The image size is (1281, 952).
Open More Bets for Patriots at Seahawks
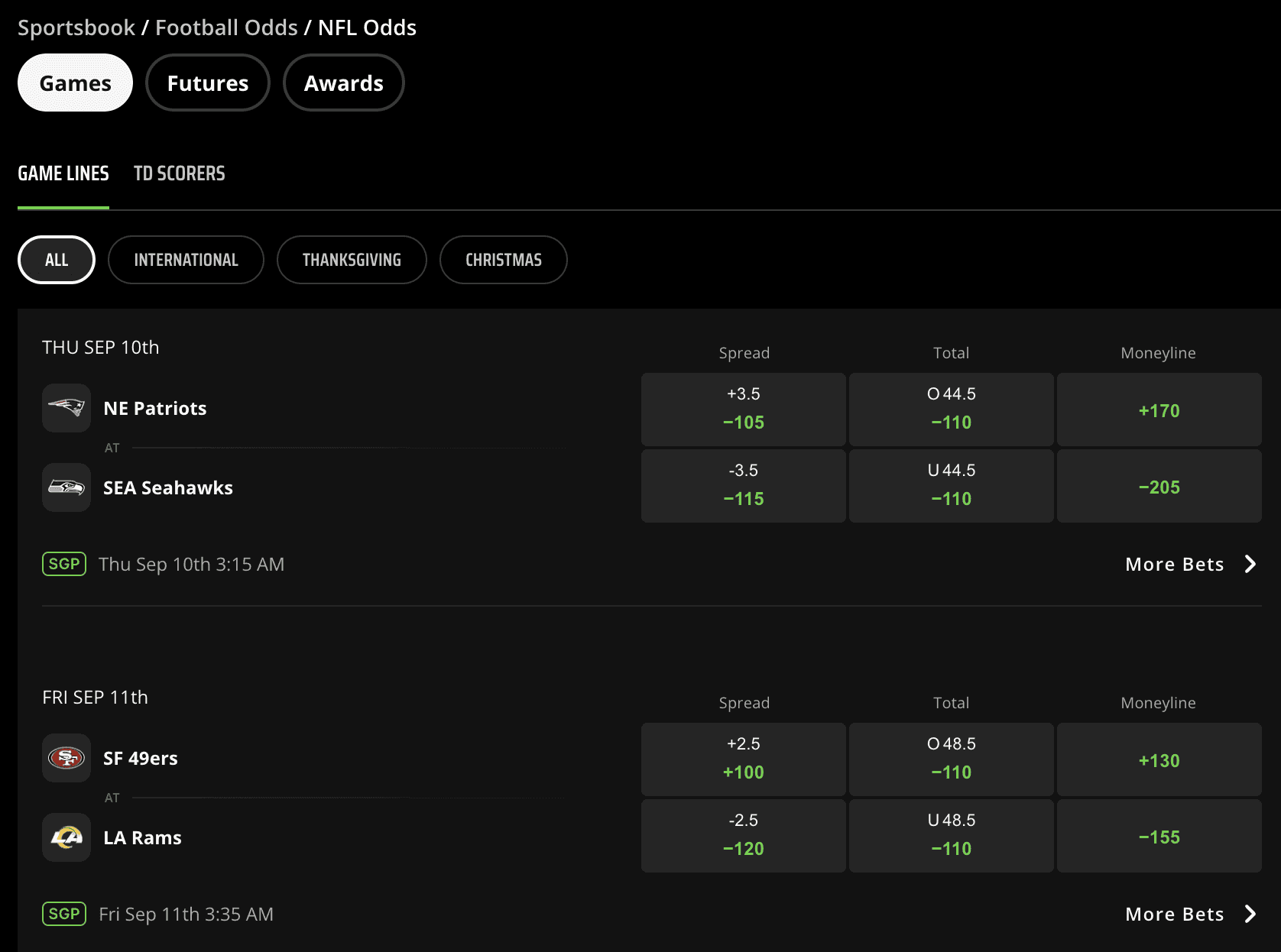click(x=1175, y=564)
